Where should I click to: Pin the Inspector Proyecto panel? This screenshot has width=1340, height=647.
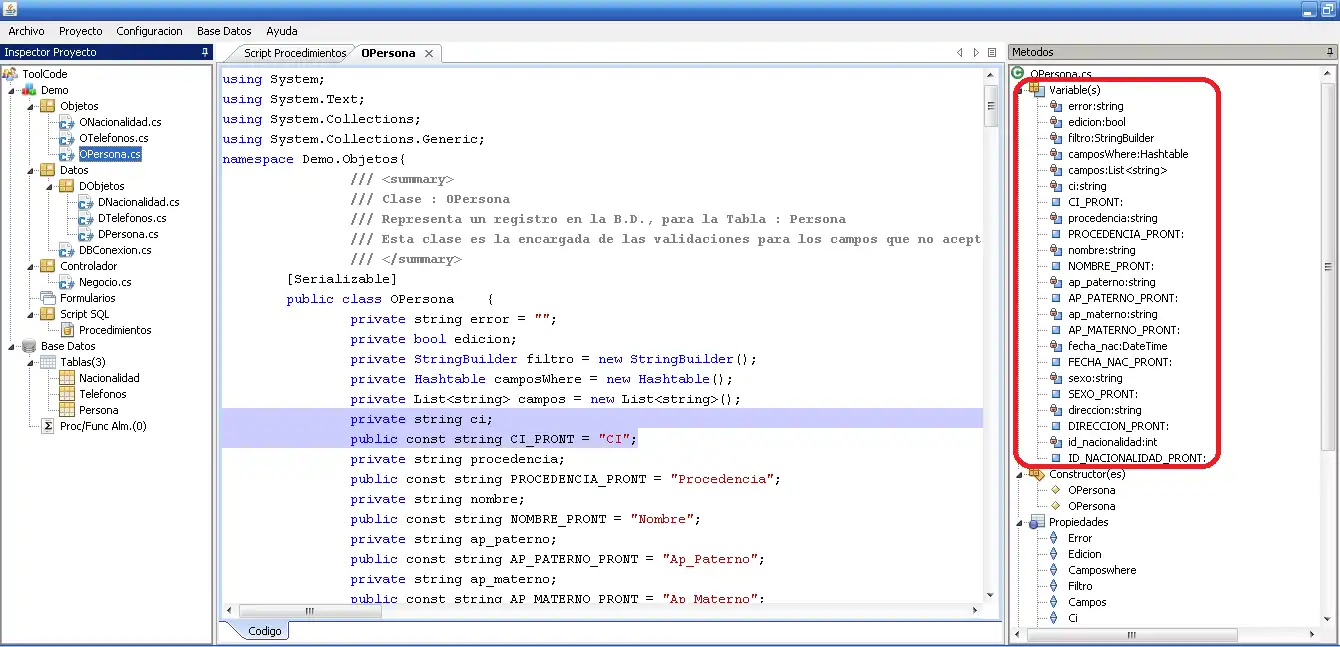point(205,52)
